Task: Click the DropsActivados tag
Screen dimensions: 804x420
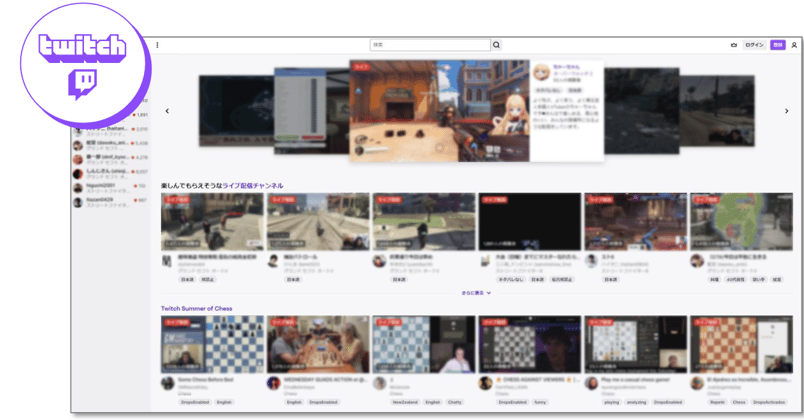Action: pyautogui.click(x=769, y=402)
